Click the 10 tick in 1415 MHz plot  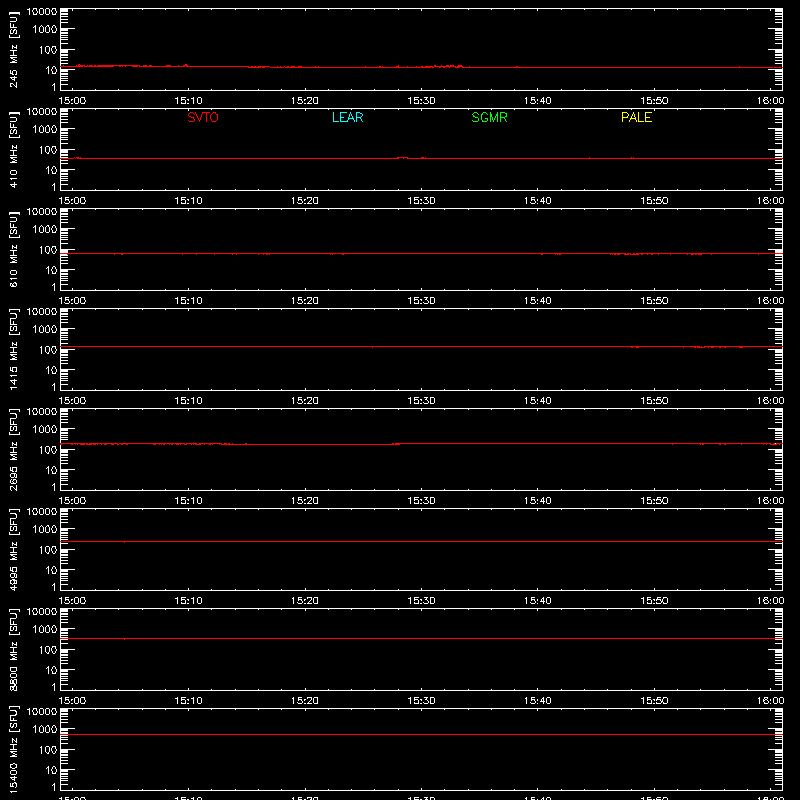(x=51, y=370)
